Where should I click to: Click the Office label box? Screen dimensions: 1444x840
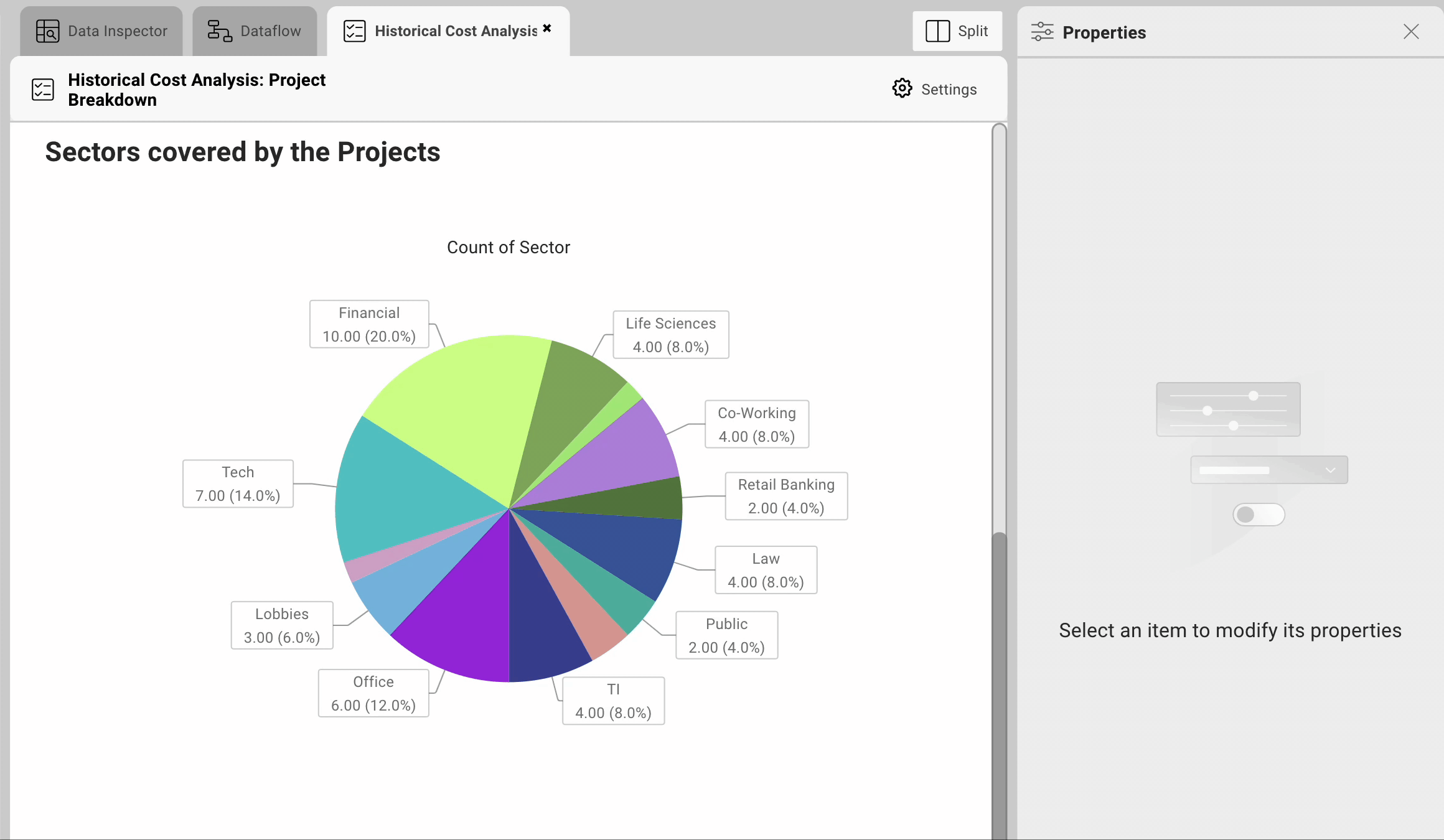(x=373, y=693)
